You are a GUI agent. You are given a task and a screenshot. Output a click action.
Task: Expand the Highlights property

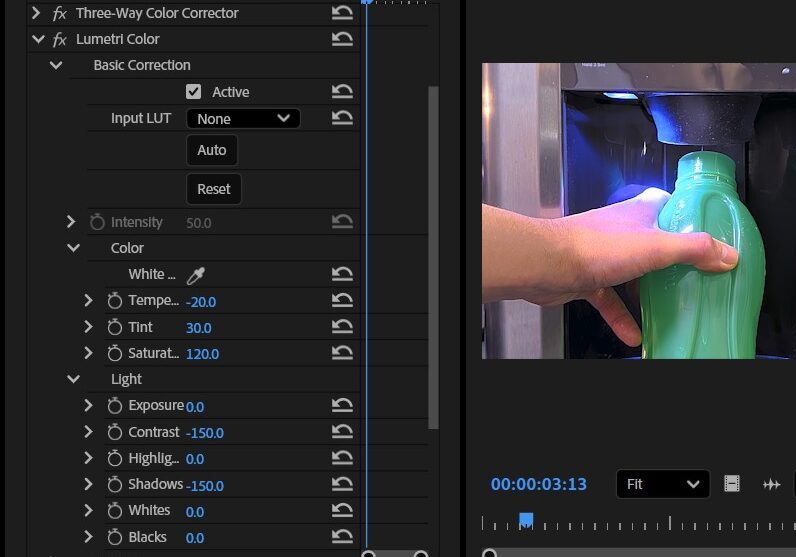(88, 458)
